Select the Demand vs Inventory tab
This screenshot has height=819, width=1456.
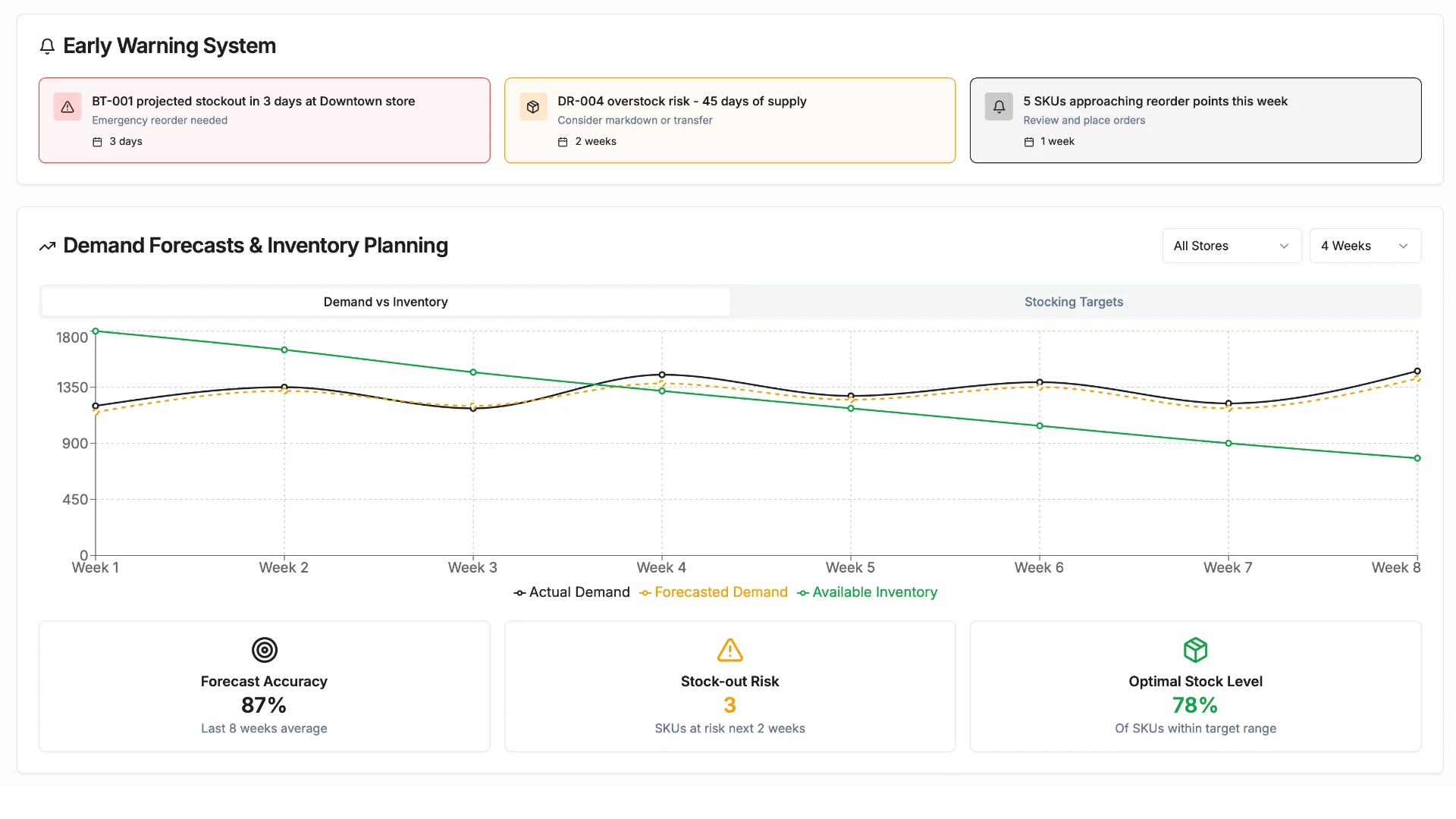tap(385, 301)
